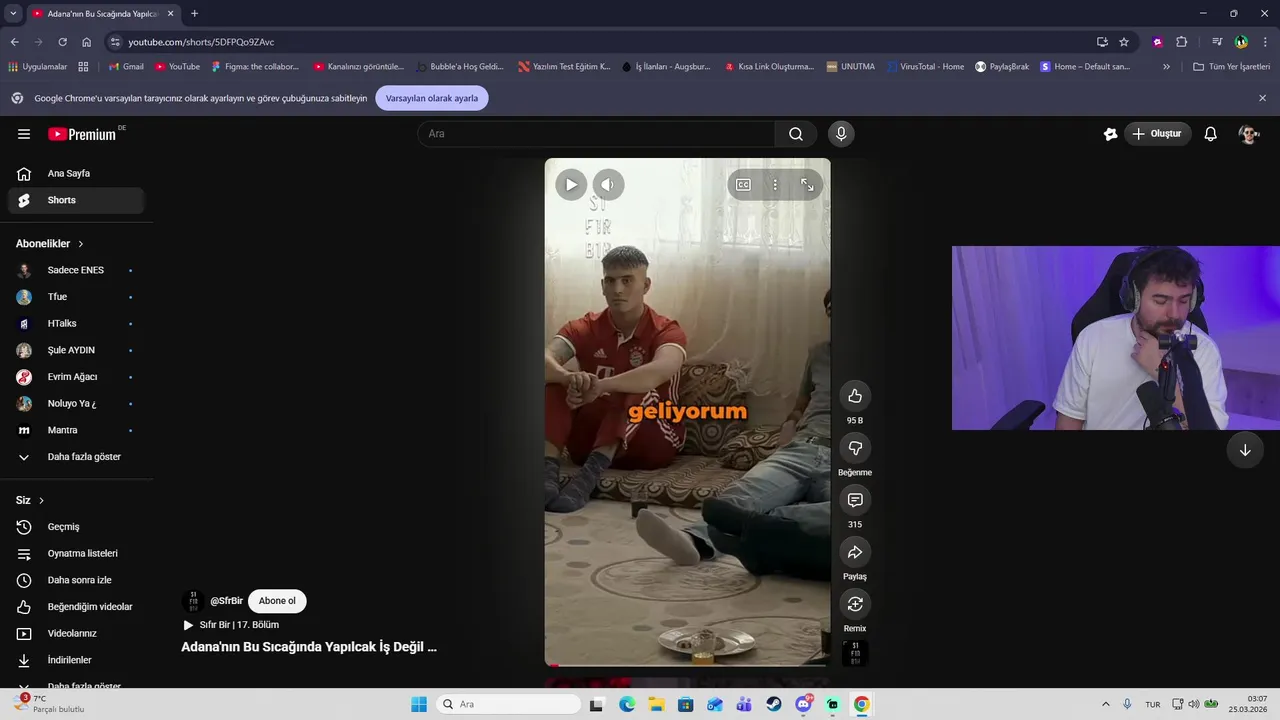Dislike this Short
This screenshot has height=720, width=1280.
pyautogui.click(x=855, y=448)
